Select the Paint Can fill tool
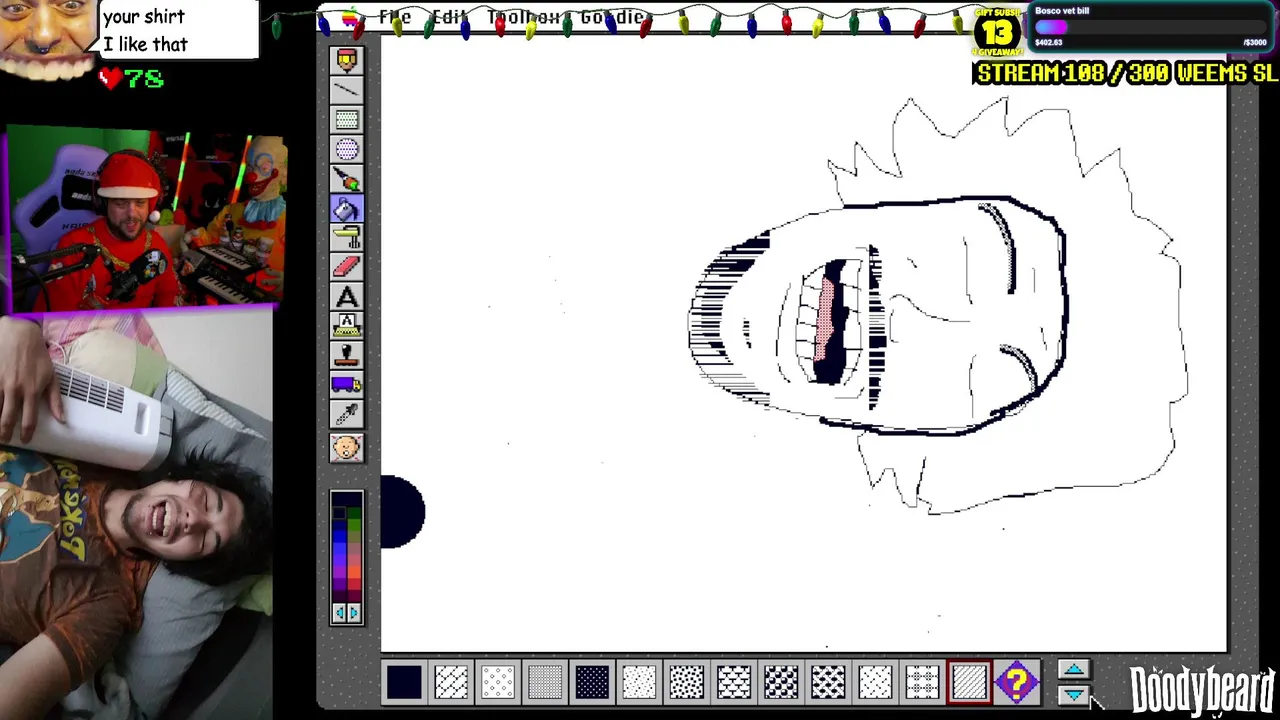1280x720 pixels. 347,209
